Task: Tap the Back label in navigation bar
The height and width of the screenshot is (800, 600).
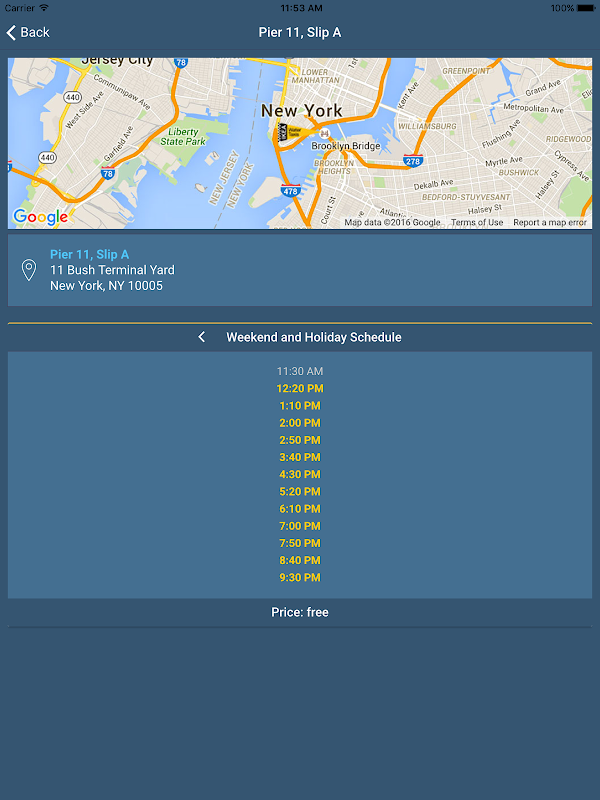Action: click(x=35, y=32)
